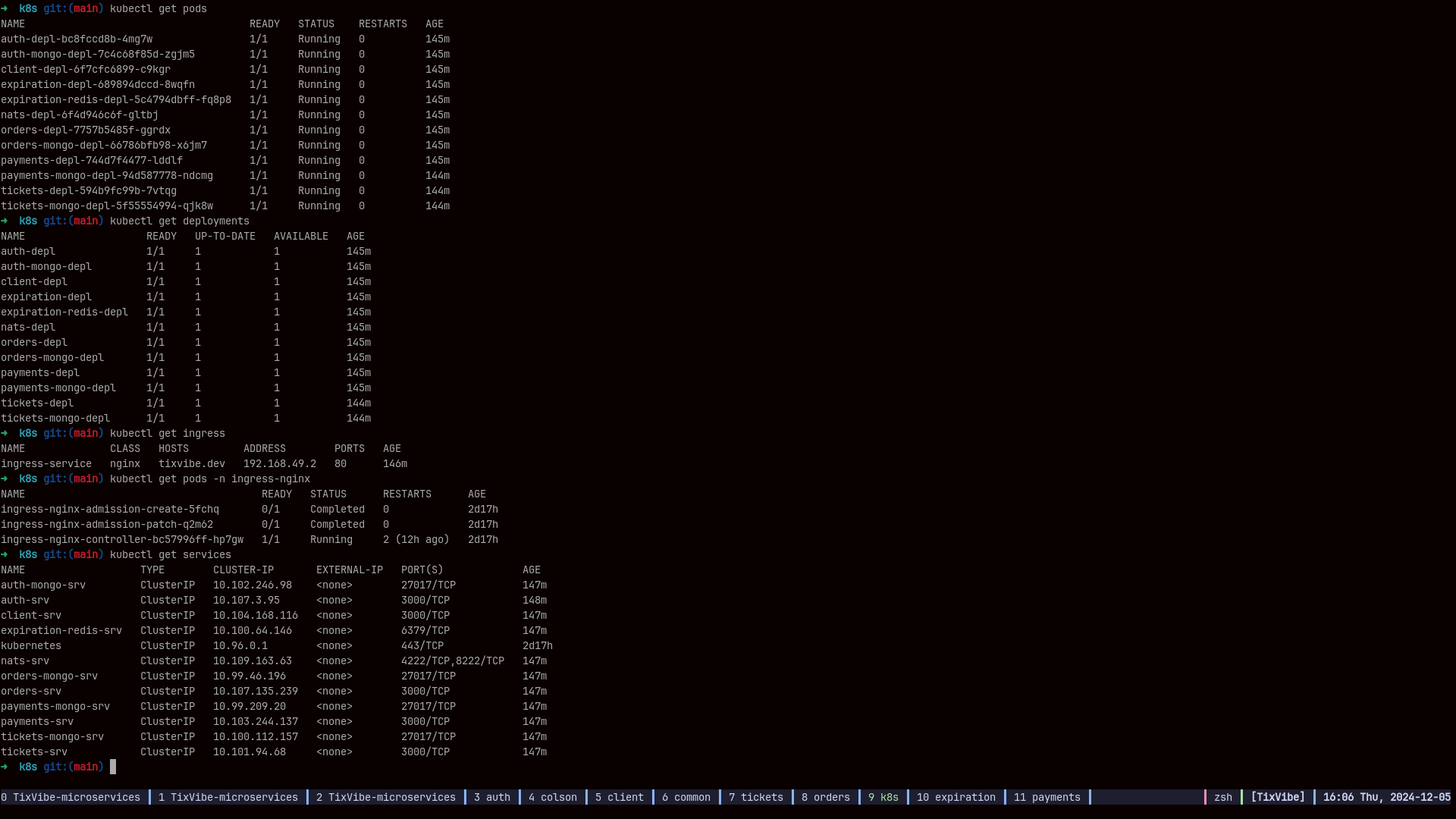The height and width of the screenshot is (819, 1456).
Task: Click the date and time in status bar
Action: coord(1386,797)
